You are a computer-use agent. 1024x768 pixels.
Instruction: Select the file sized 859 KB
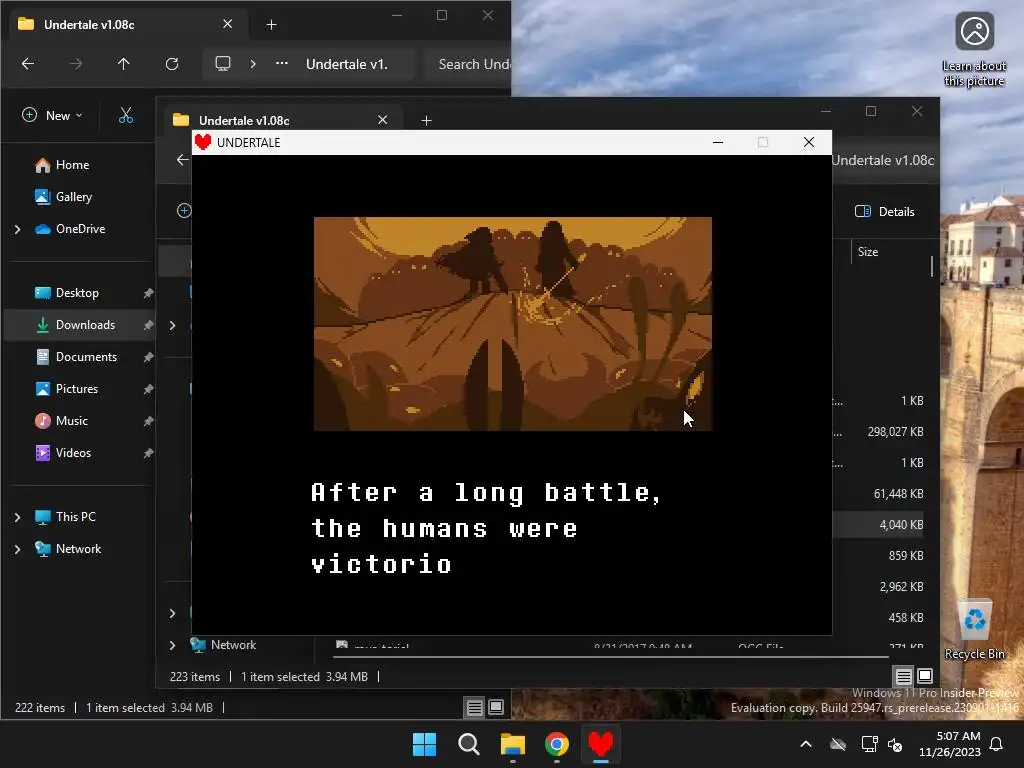[x=906, y=556]
